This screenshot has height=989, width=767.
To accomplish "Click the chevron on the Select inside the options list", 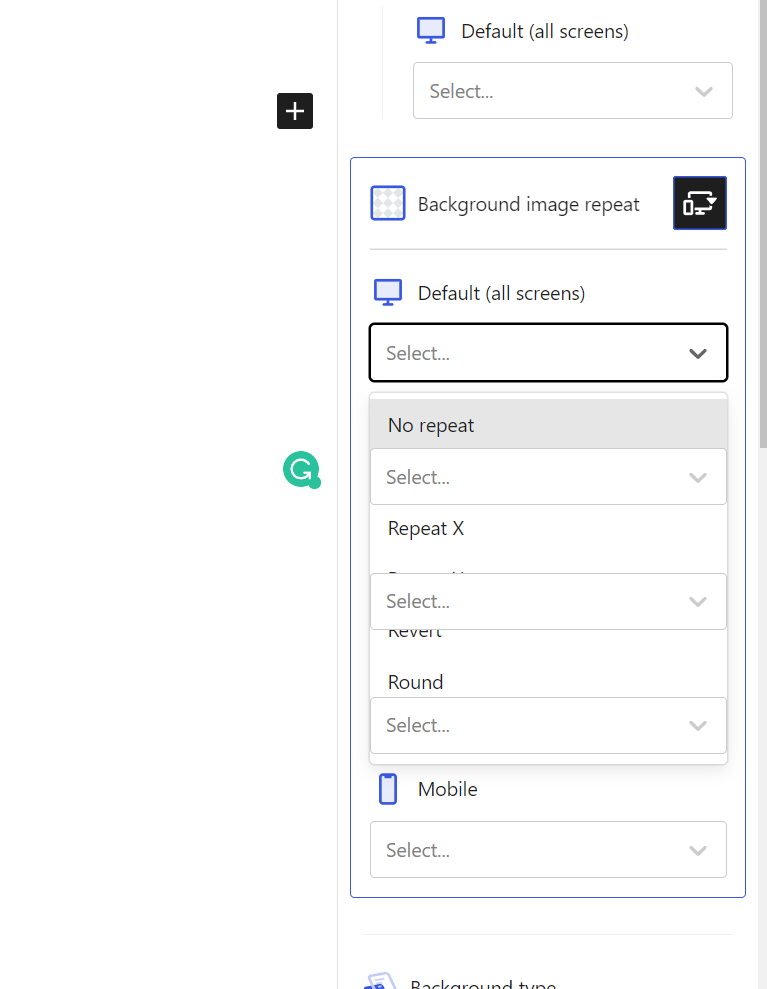I will tap(698, 477).
